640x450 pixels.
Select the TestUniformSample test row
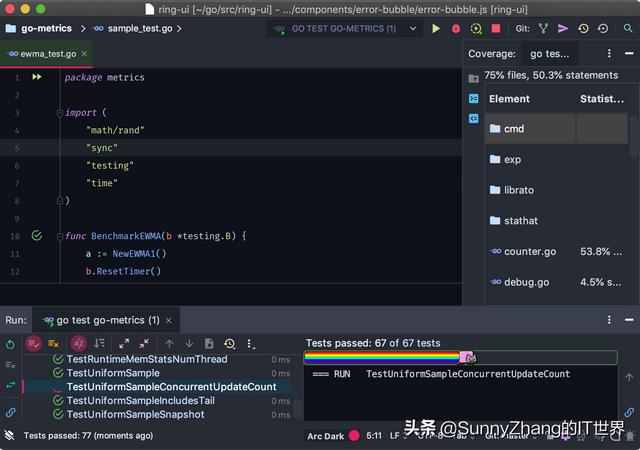158,373
